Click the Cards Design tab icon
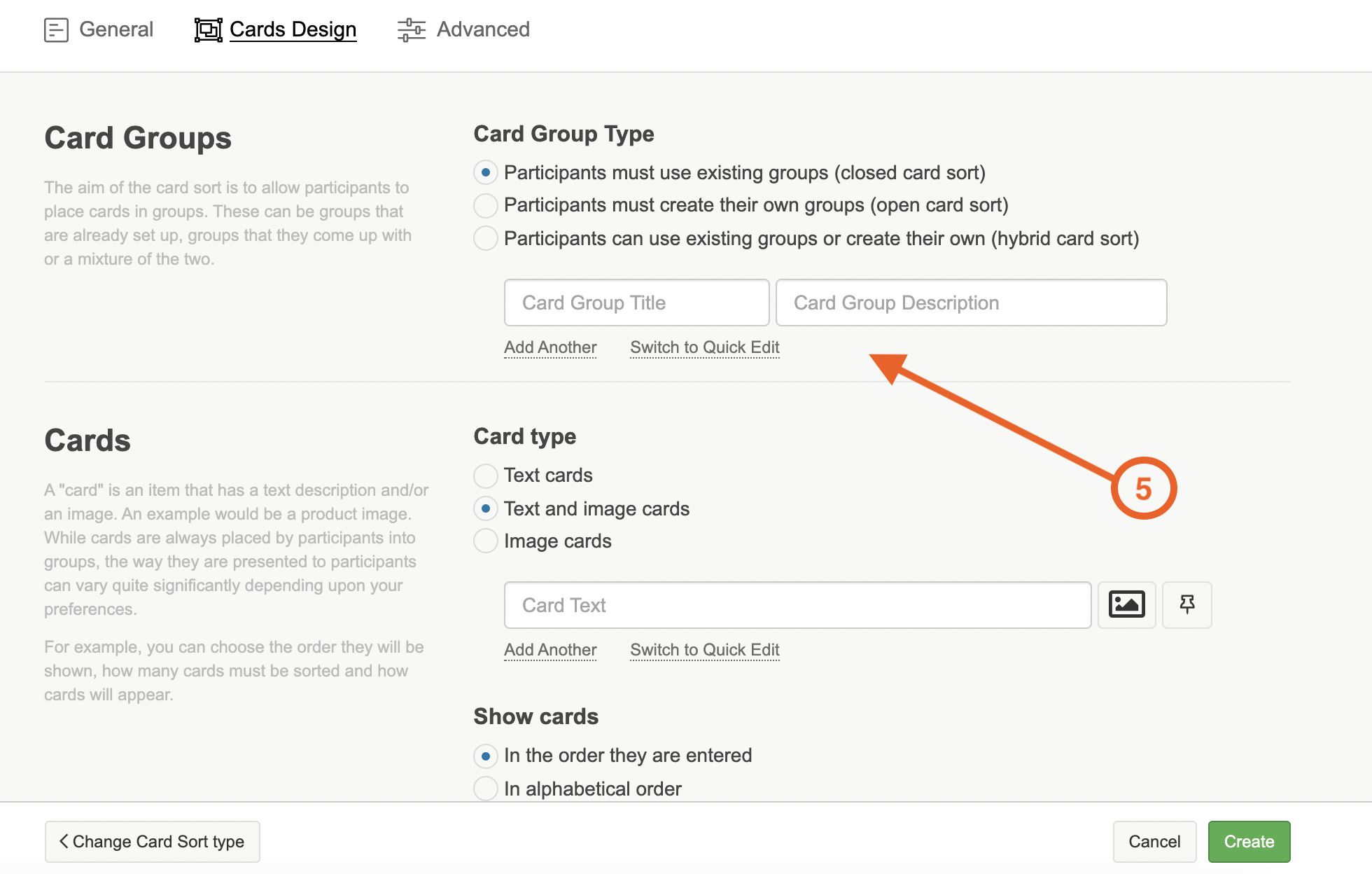The height and width of the screenshot is (874, 1372). 208,30
